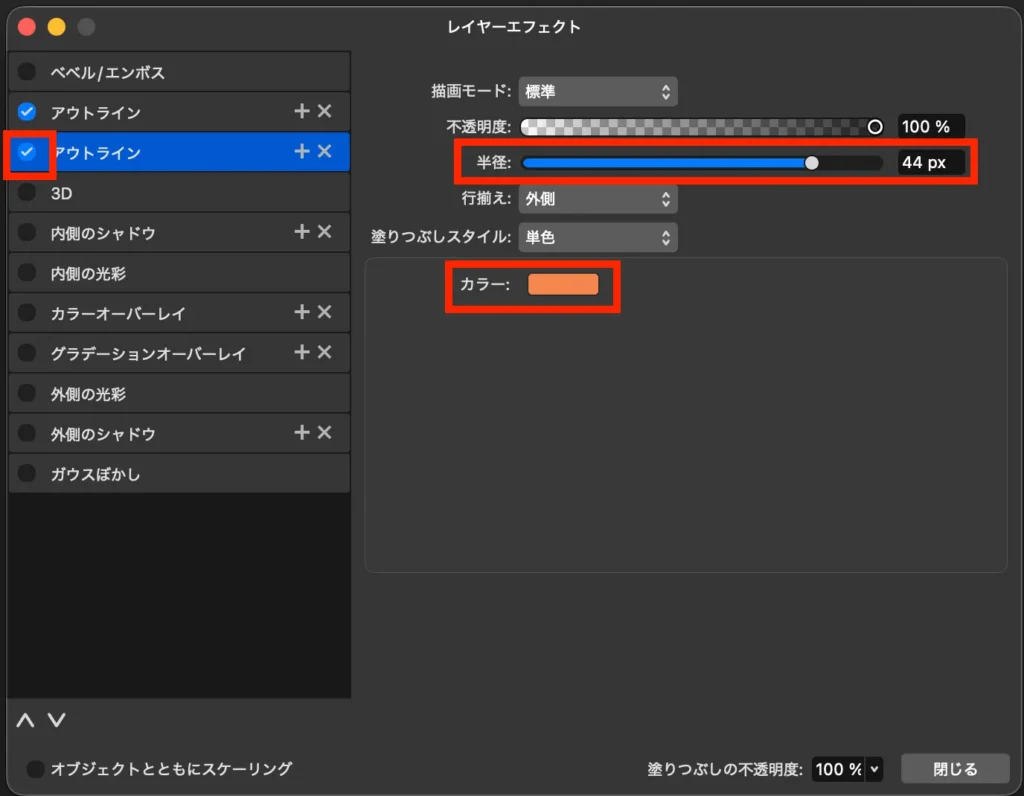Image resolution: width=1024 pixels, height=796 pixels.
Task: Enable the ベベル/エンボス checkbox
Action: tap(27, 72)
